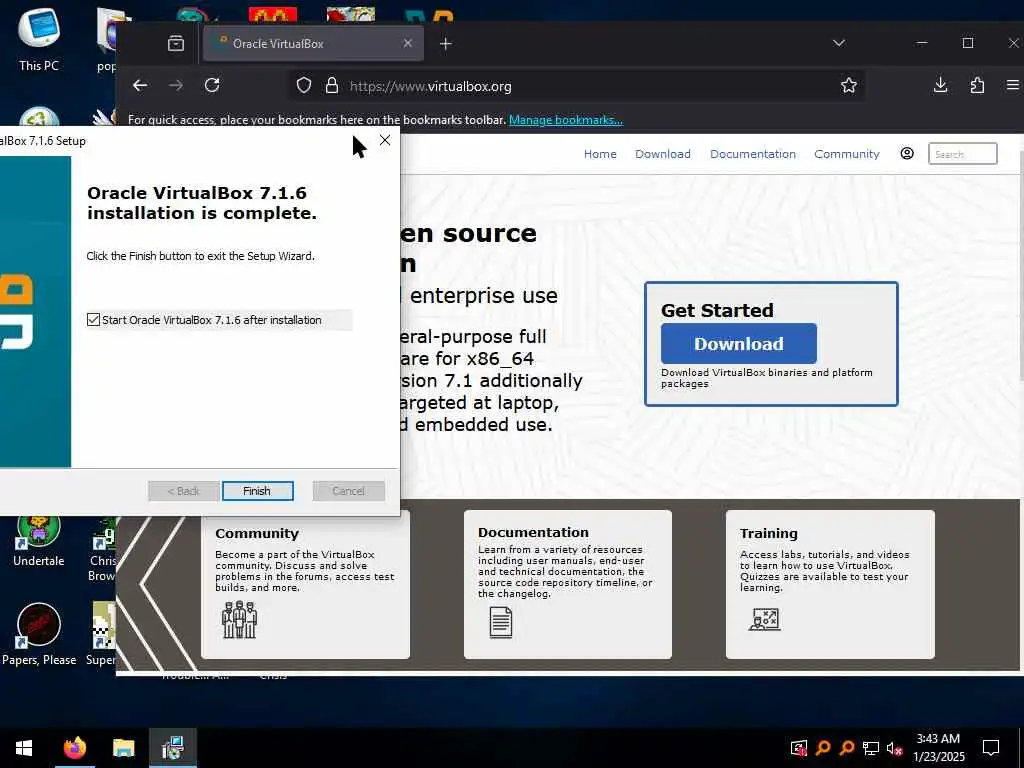Screen dimensions: 1024x768
Task: Open a new Firefox tab
Action: 445,44
